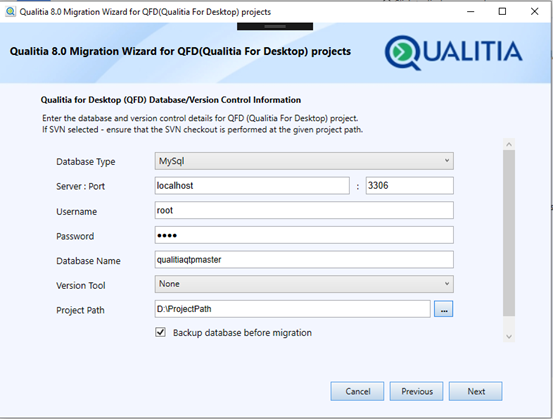Open the Project Path browse button
This screenshot has height=419, width=553.
pyautogui.click(x=444, y=309)
